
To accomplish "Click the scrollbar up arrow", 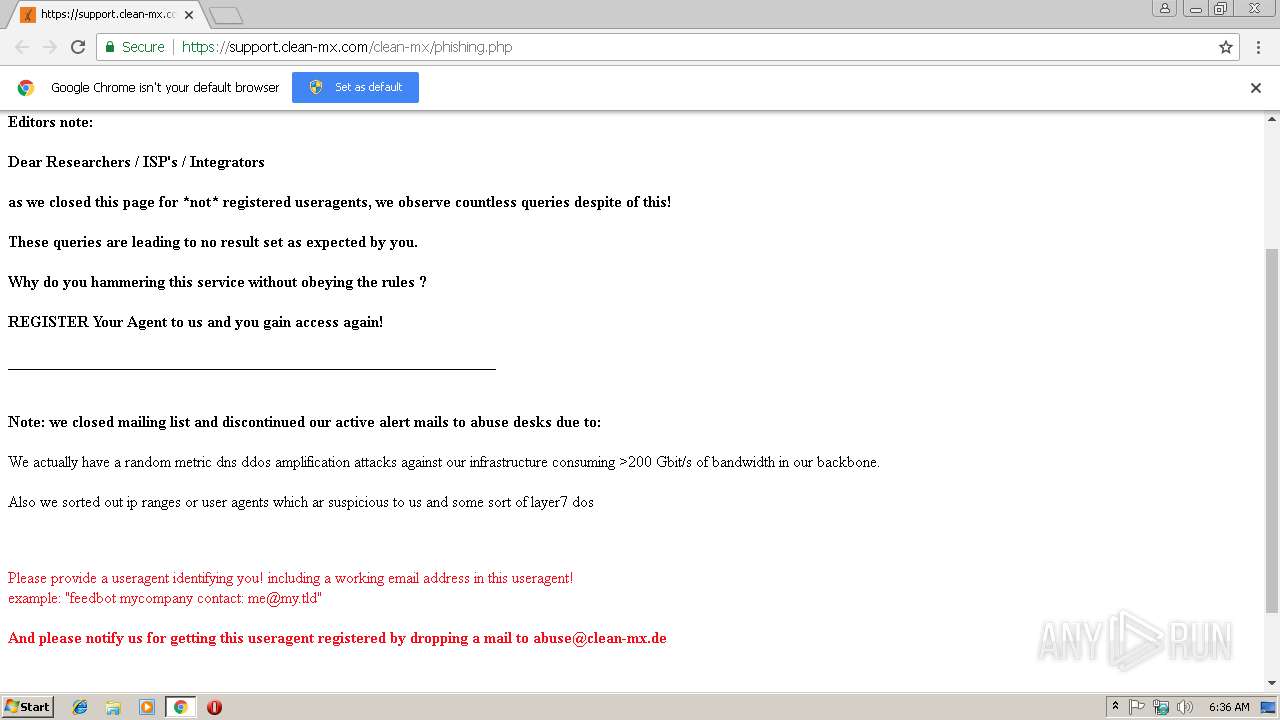I will 1272,118.
